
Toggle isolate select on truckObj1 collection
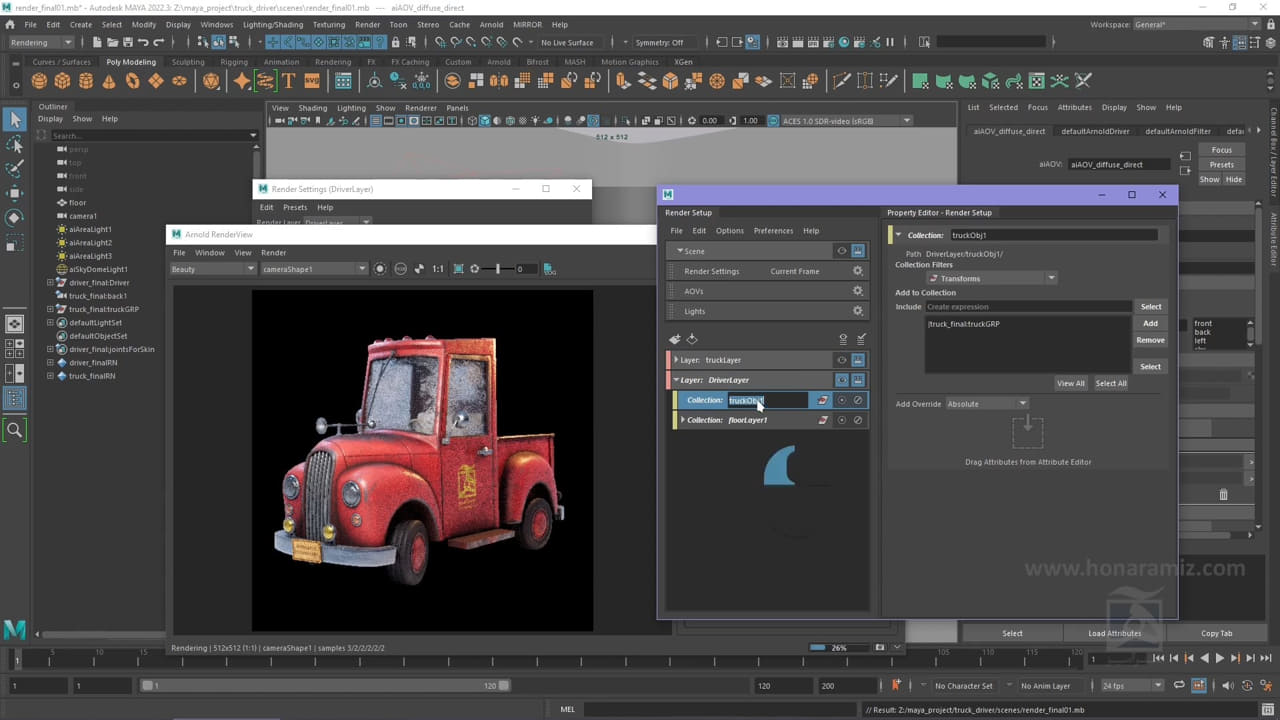pos(841,400)
